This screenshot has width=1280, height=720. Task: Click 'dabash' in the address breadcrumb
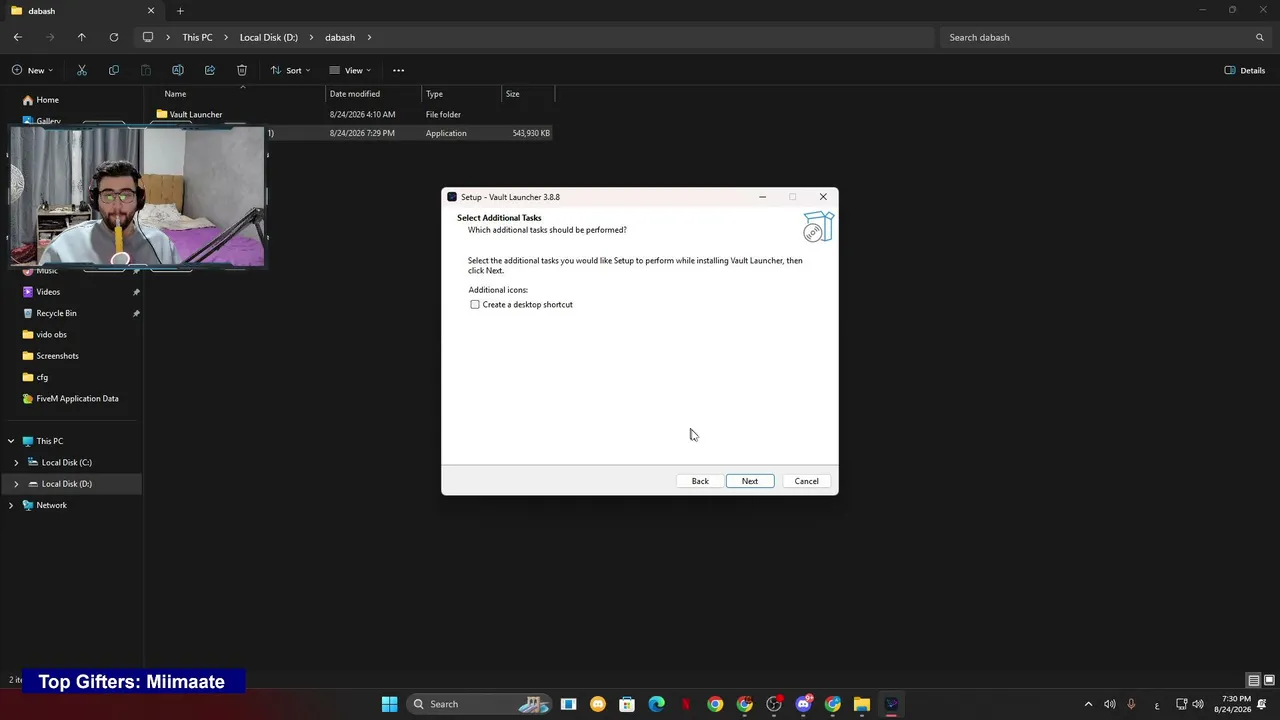[x=340, y=37]
